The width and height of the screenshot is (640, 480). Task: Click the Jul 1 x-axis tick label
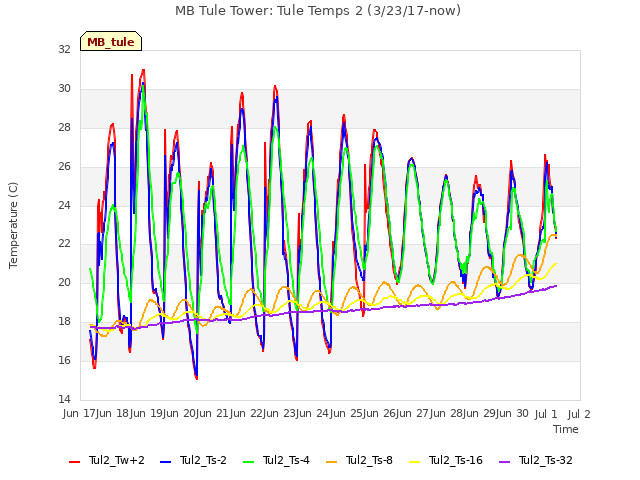coord(546,414)
